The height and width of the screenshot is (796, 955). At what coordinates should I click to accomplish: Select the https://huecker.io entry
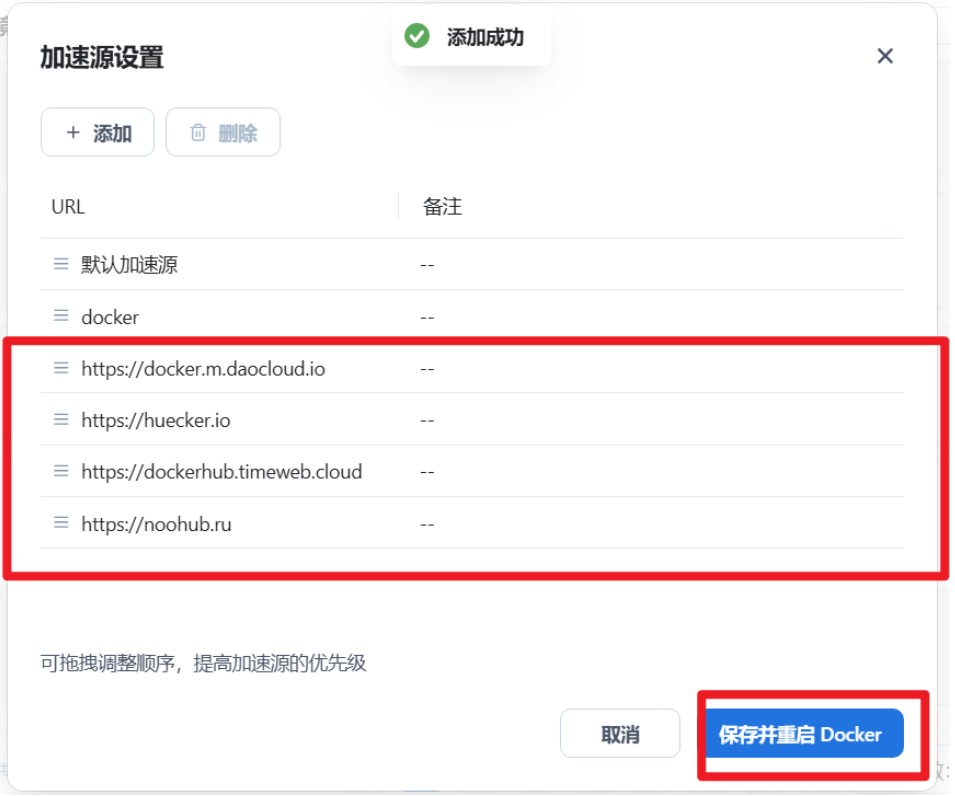click(156, 421)
